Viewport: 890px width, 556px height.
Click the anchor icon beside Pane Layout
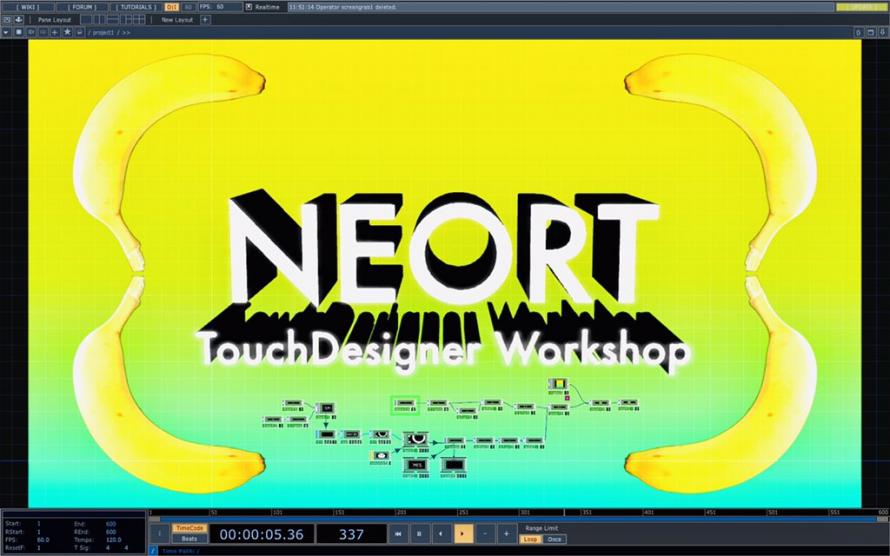18,20
